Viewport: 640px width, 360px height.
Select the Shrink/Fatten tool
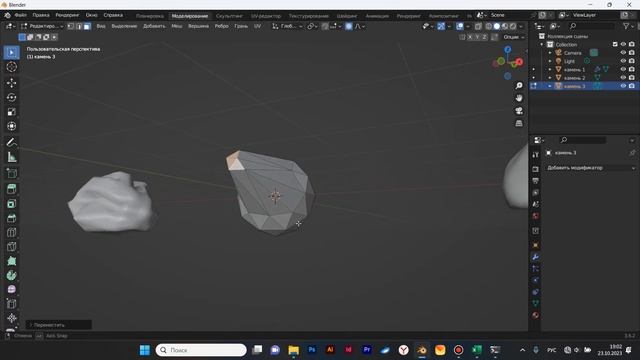tap(11, 318)
